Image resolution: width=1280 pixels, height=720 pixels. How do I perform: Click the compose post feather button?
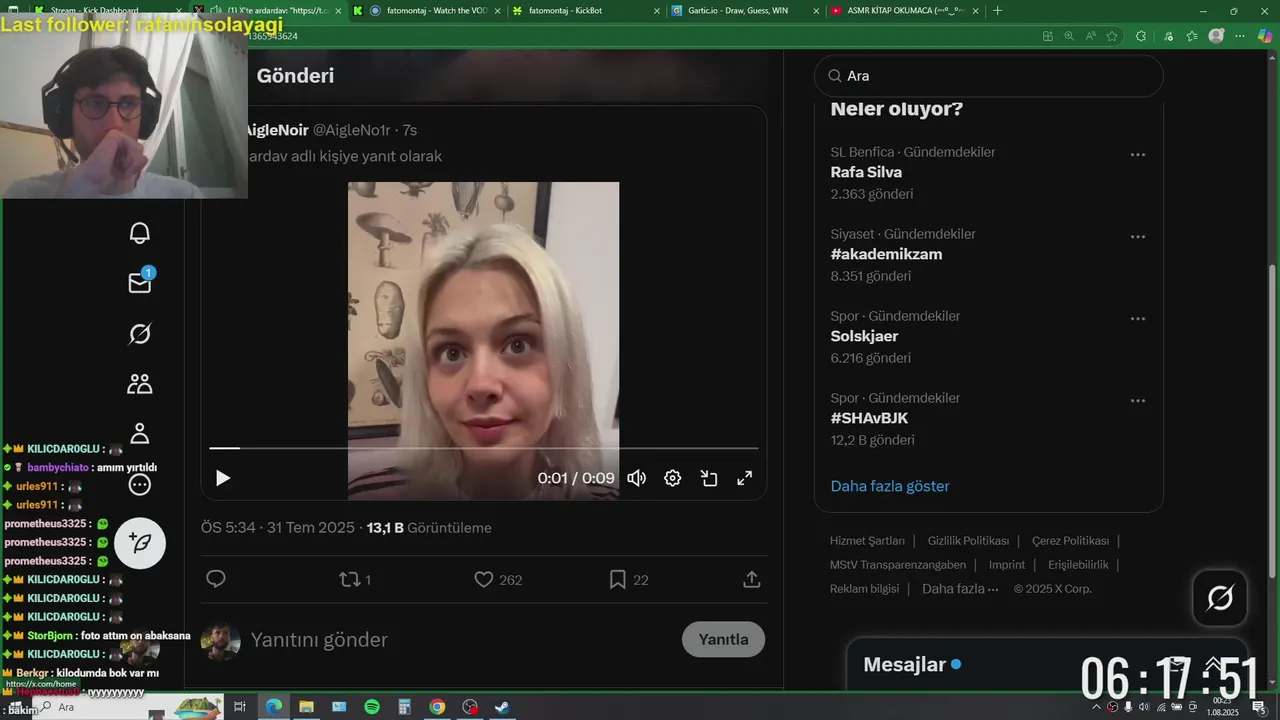point(140,543)
